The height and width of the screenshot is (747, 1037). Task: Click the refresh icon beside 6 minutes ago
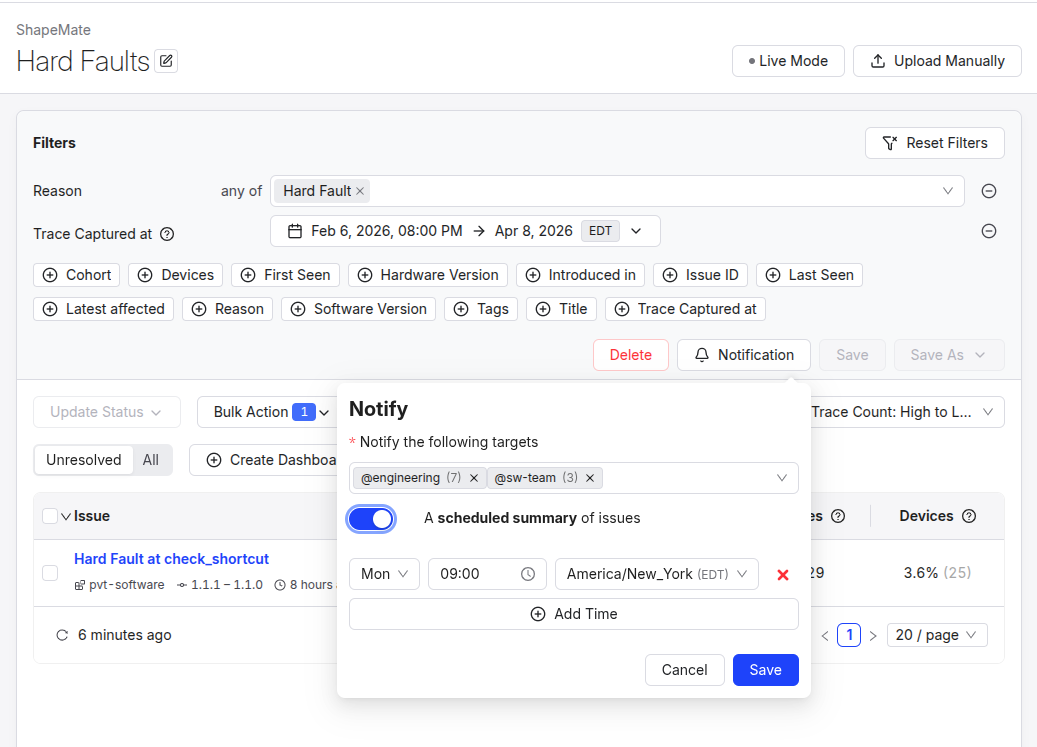tap(62, 635)
